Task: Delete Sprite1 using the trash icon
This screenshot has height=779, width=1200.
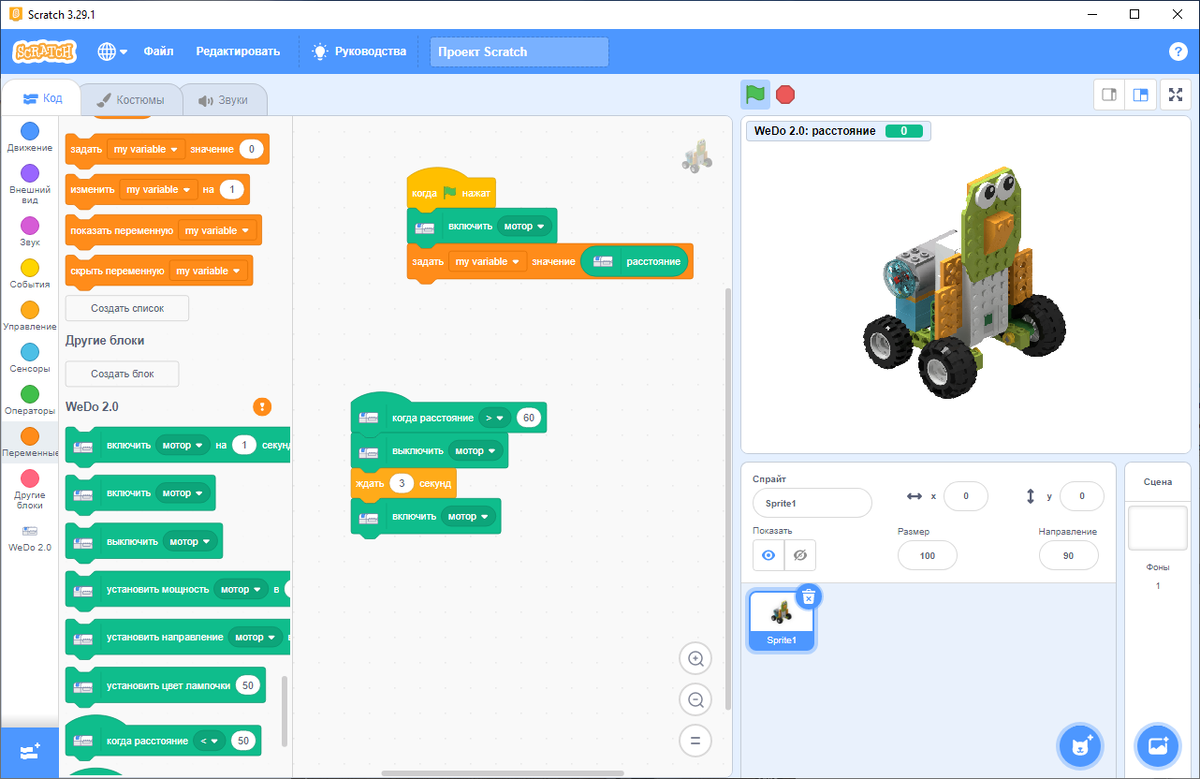Action: point(809,597)
